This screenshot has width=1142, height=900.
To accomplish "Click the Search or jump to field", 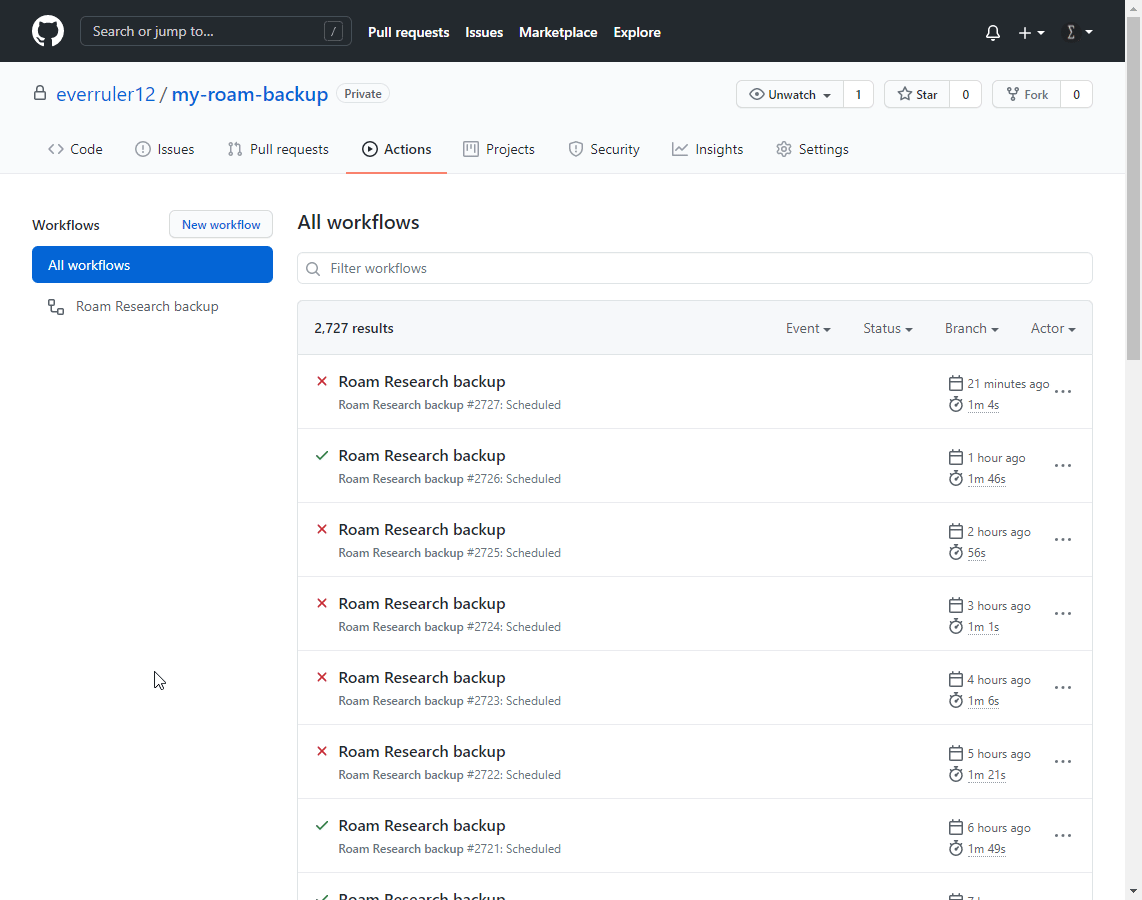I will click(x=216, y=31).
